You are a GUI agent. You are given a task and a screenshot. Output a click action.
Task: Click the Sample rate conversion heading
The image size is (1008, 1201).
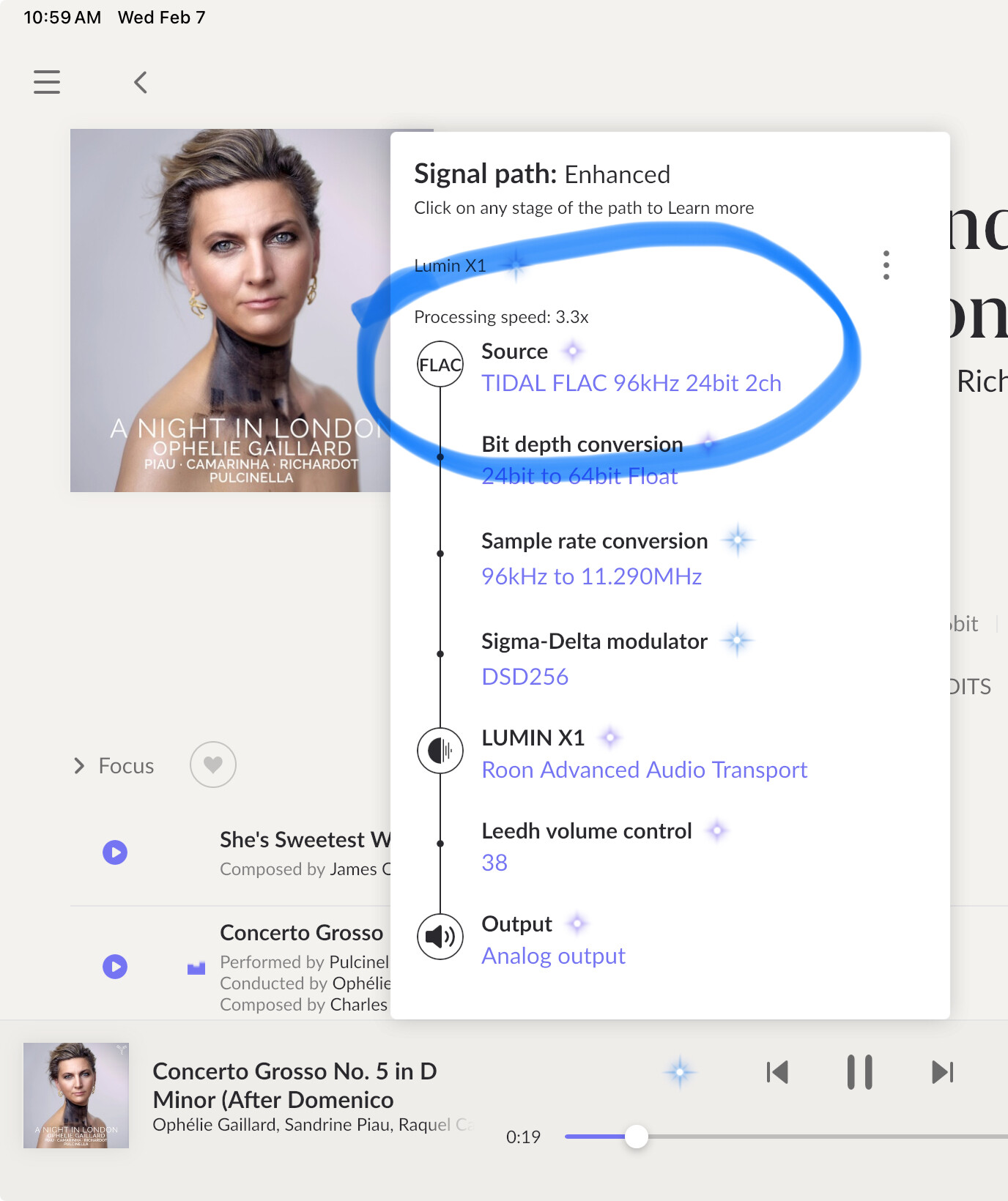(595, 541)
